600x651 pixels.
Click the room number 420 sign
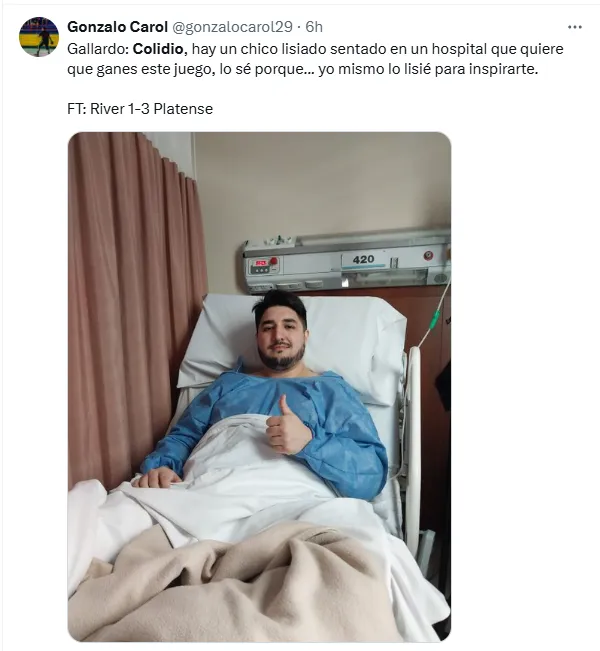pyautogui.click(x=363, y=259)
